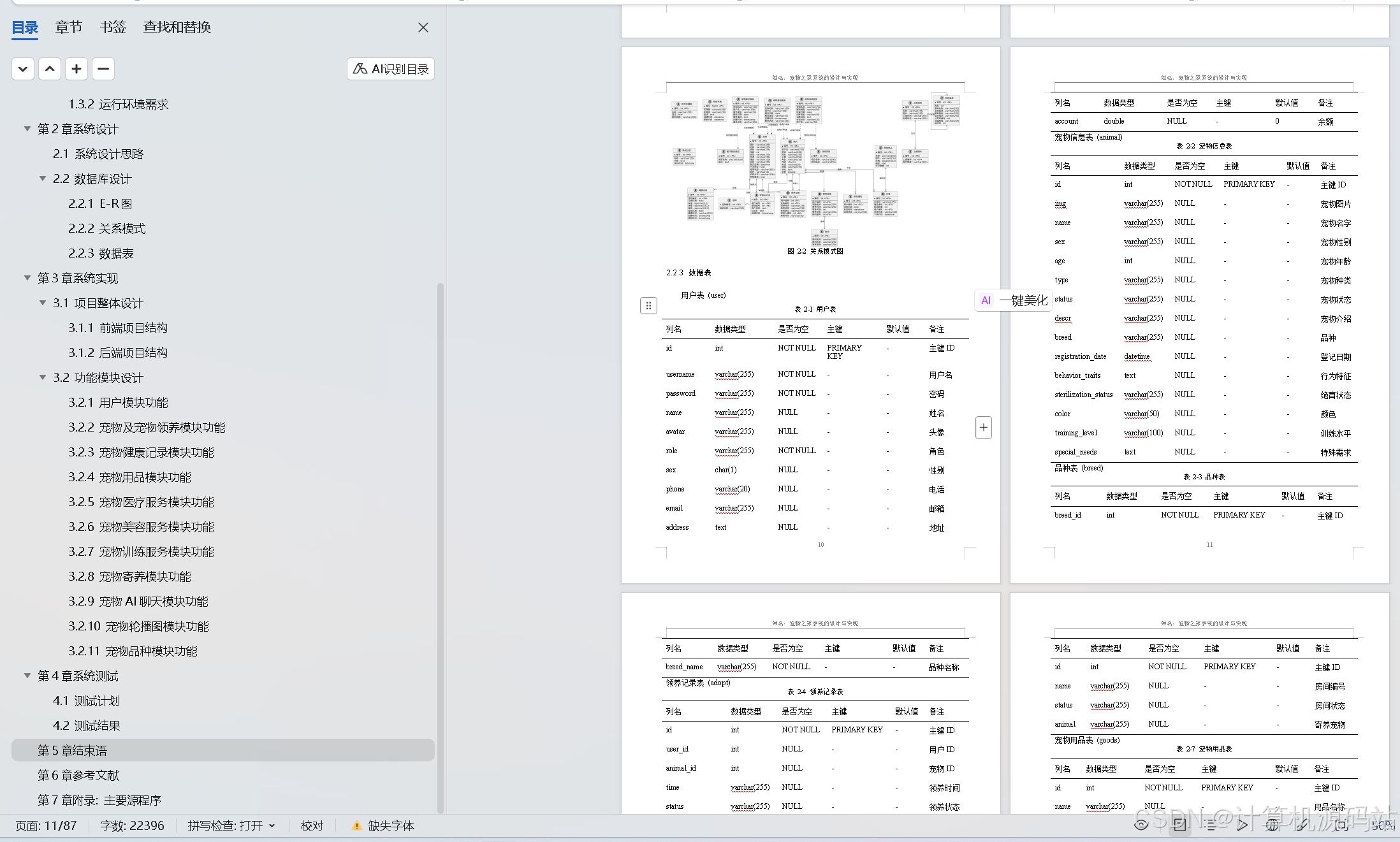The width and height of the screenshot is (1400, 842).
Task: Jump to 第6章参考文献
Action: click(78, 775)
